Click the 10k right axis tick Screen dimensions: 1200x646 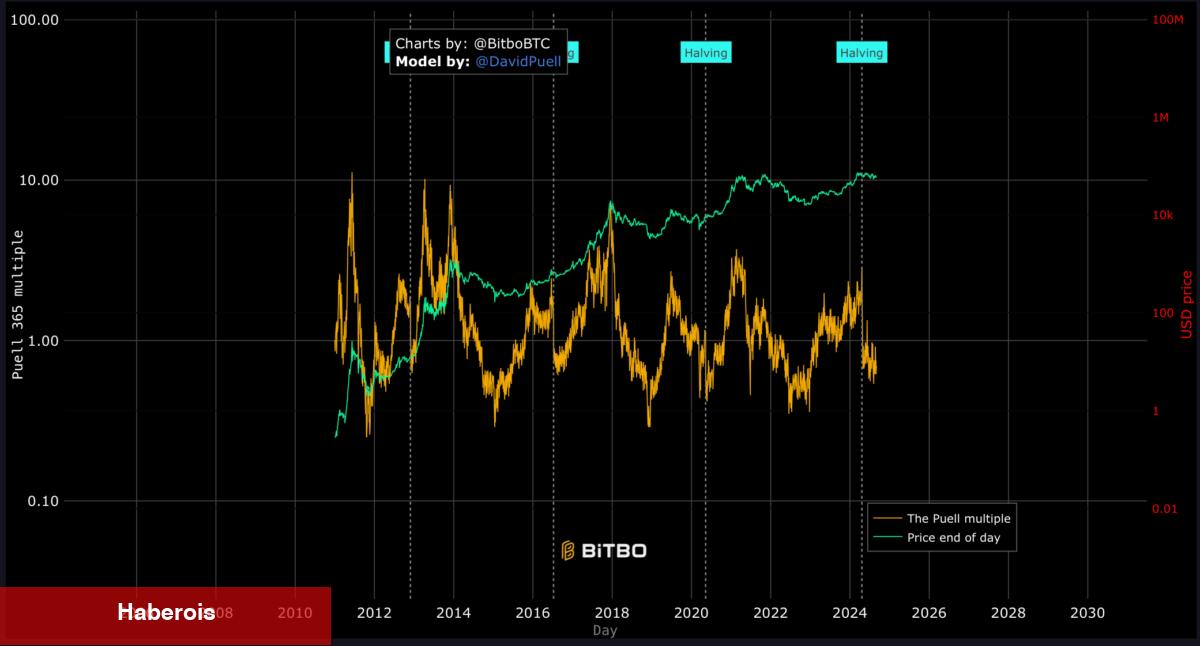point(1162,216)
